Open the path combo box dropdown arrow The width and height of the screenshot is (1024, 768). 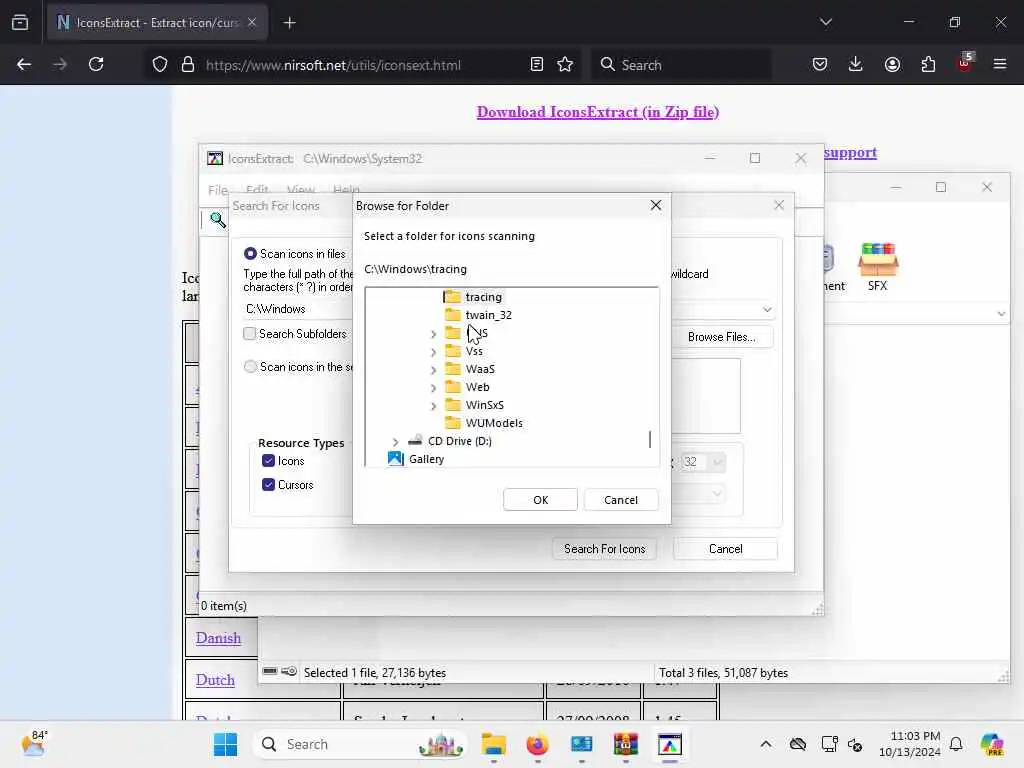(767, 309)
